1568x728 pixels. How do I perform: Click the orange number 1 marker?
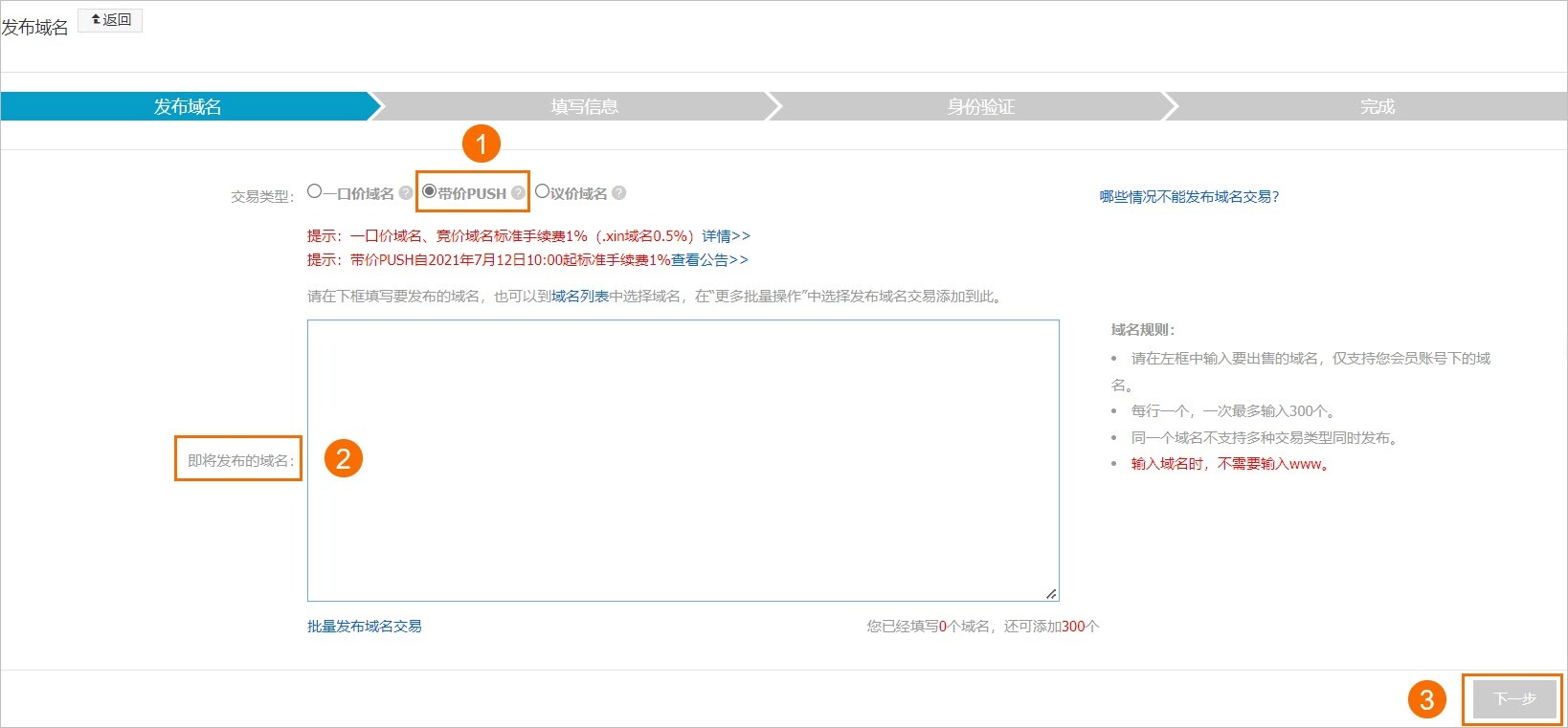click(482, 144)
